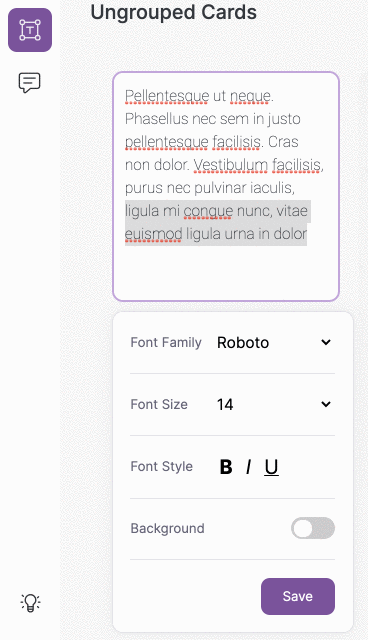Apply underline font style
The height and width of the screenshot is (640, 368).
point(271,467)
